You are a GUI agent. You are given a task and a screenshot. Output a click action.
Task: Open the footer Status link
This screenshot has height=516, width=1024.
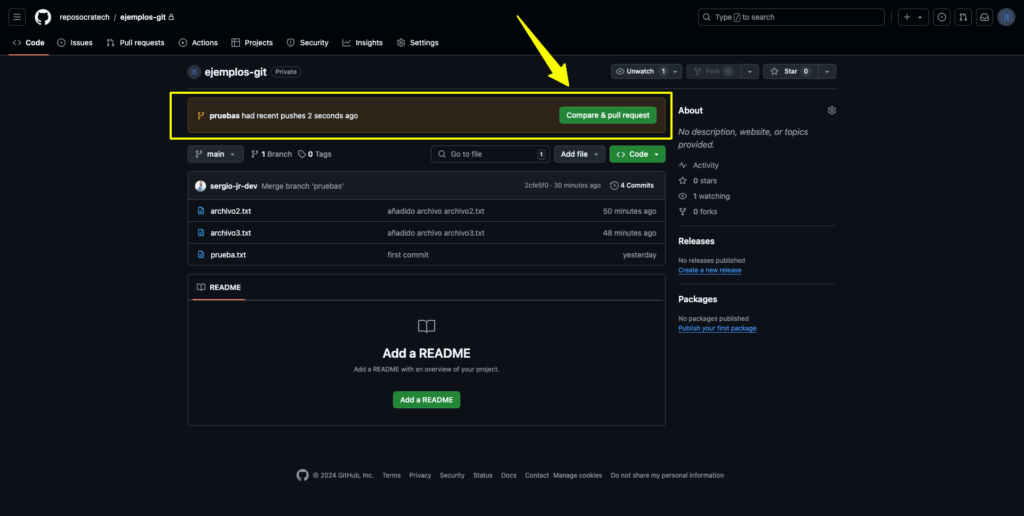coord(483,476)
